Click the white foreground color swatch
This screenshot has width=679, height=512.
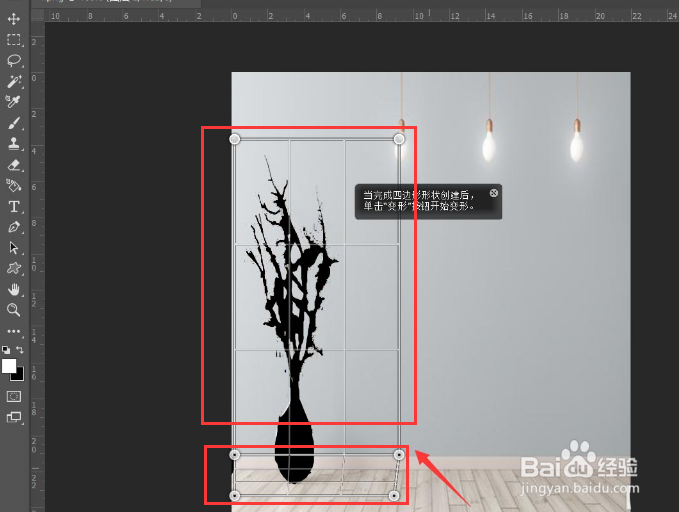click(9, 365)
